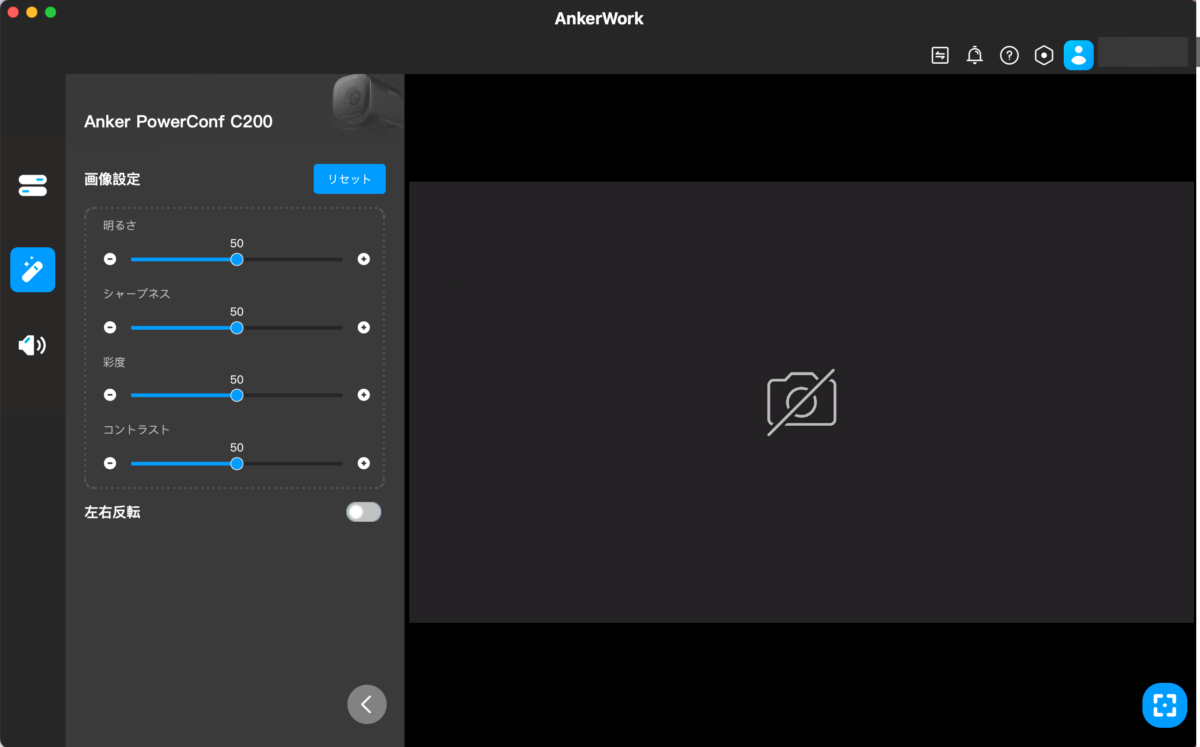Click the コントラスト label
Image resolution: width=1200 pixels, height=747 pixels.
(x=136, y=430)
